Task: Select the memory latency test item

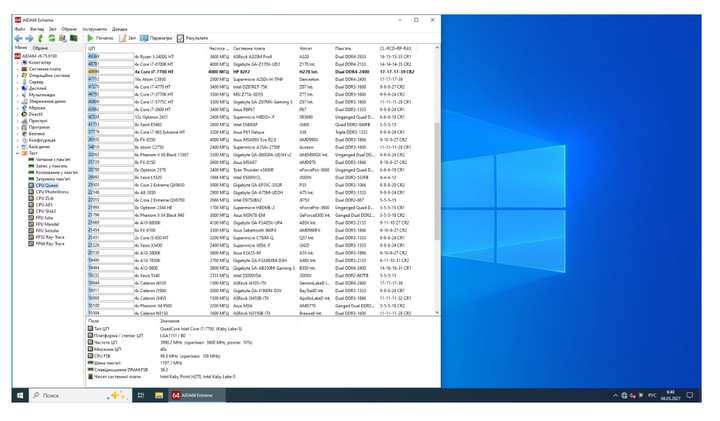Action: [x=50, y=179]
